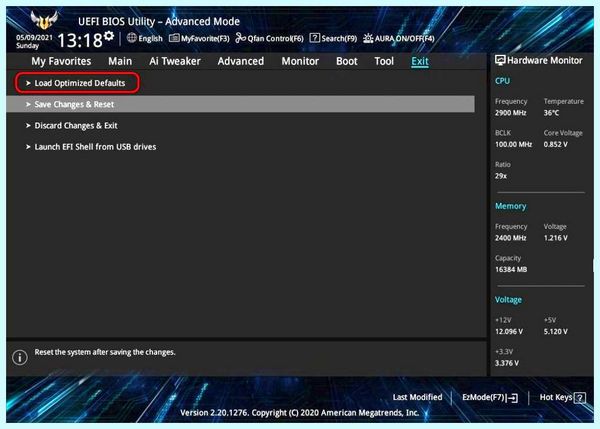Click the arrow beside Discard Changes & Exit
The image size is (600, 429).
(x=28, y=126)
